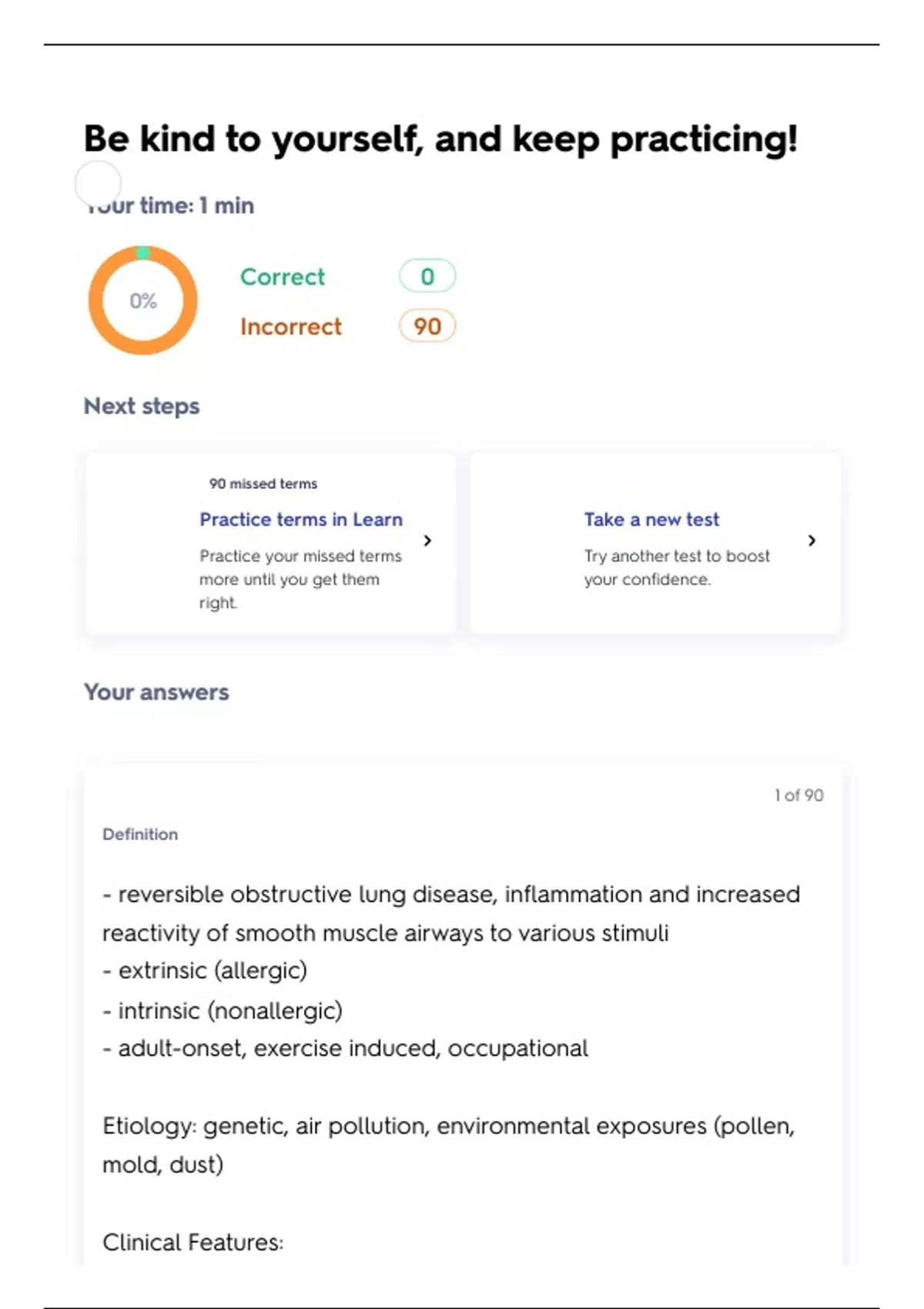Click the Next steps heading
924x1309 pixels.
pos(142,406)
